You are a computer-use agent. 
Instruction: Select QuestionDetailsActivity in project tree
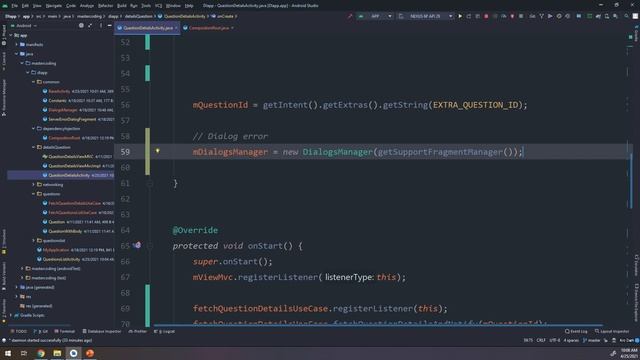pyautogui.click(x=69, y=175)
